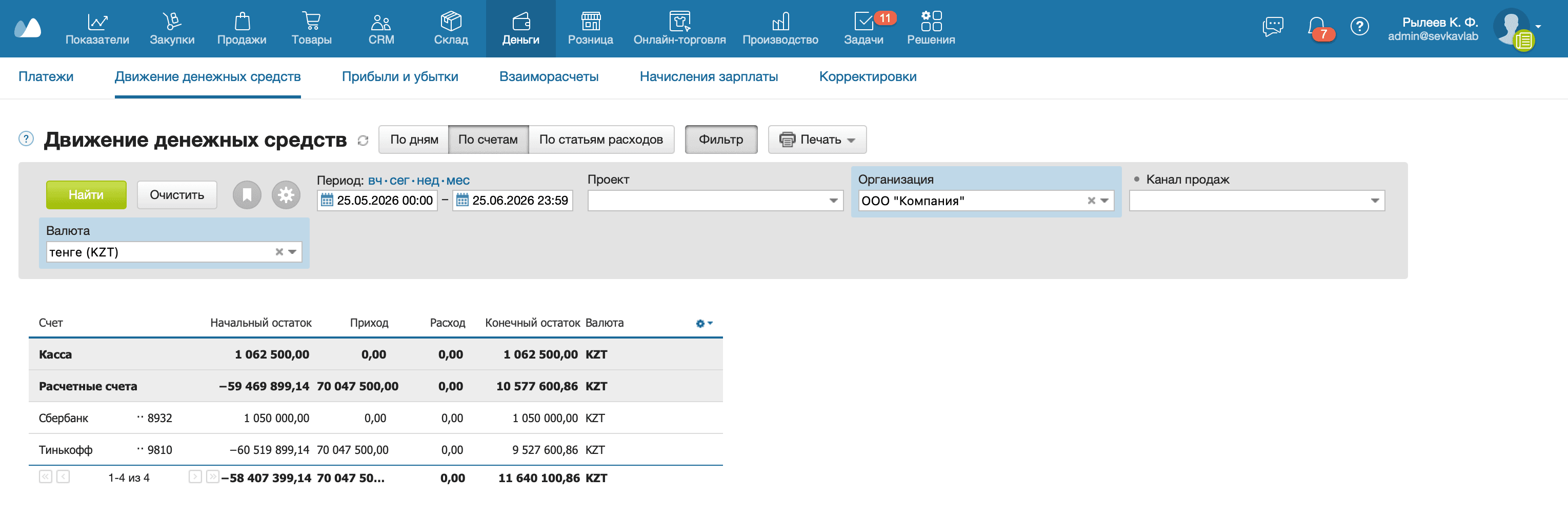
Task: Click the period end date field
Action: pos(513,201)
